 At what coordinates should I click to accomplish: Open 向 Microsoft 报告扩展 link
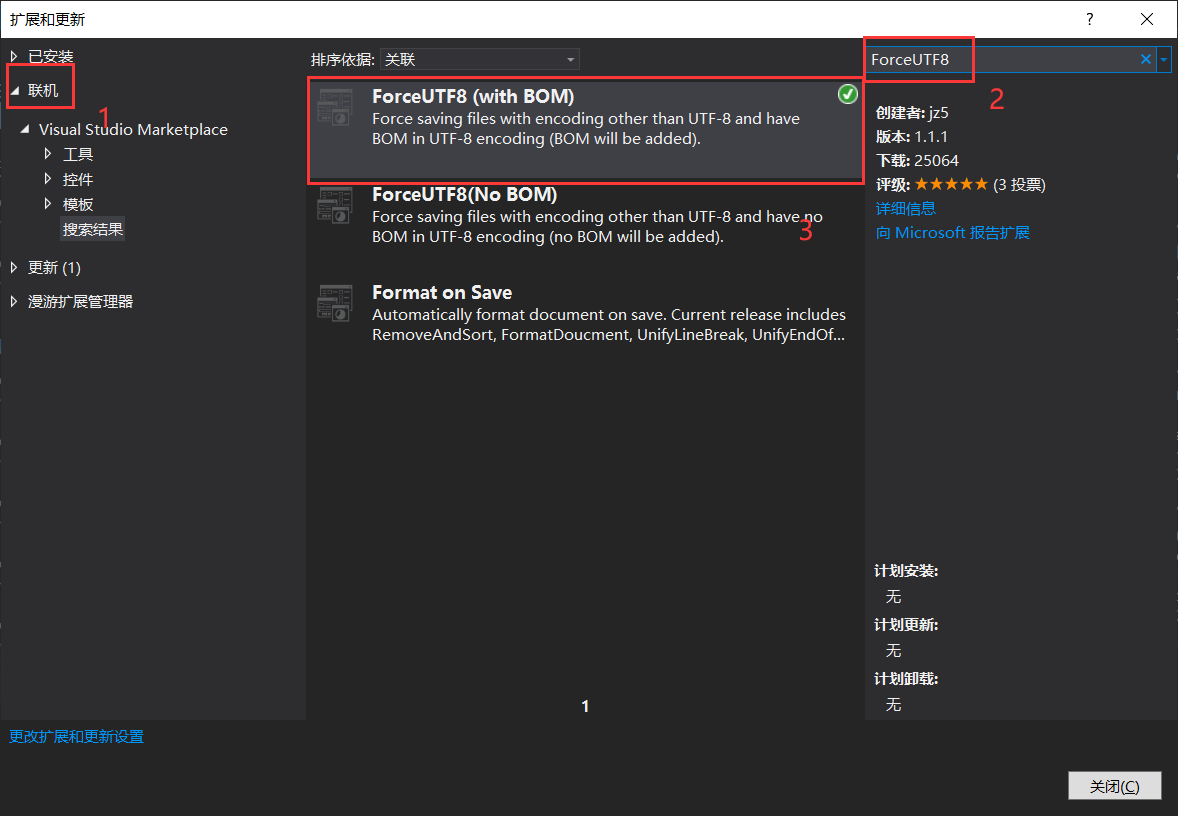point(953,232)
